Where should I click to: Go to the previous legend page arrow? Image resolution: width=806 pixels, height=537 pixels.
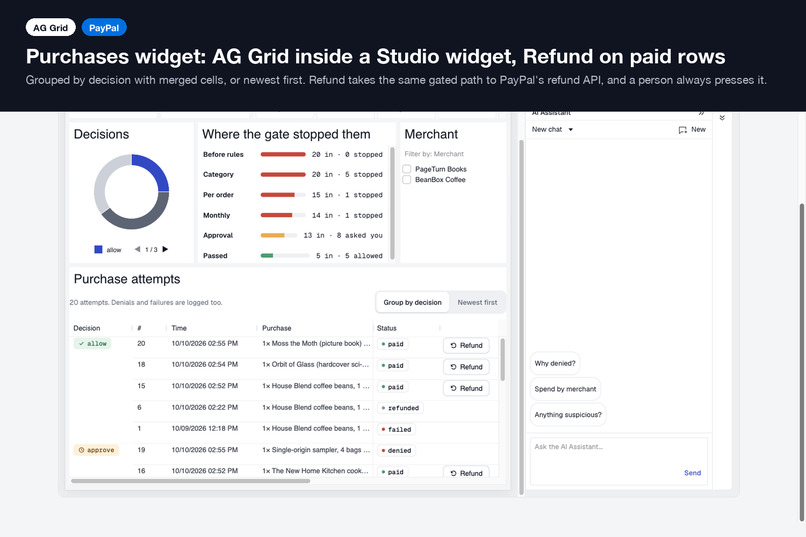click(137, 249)
